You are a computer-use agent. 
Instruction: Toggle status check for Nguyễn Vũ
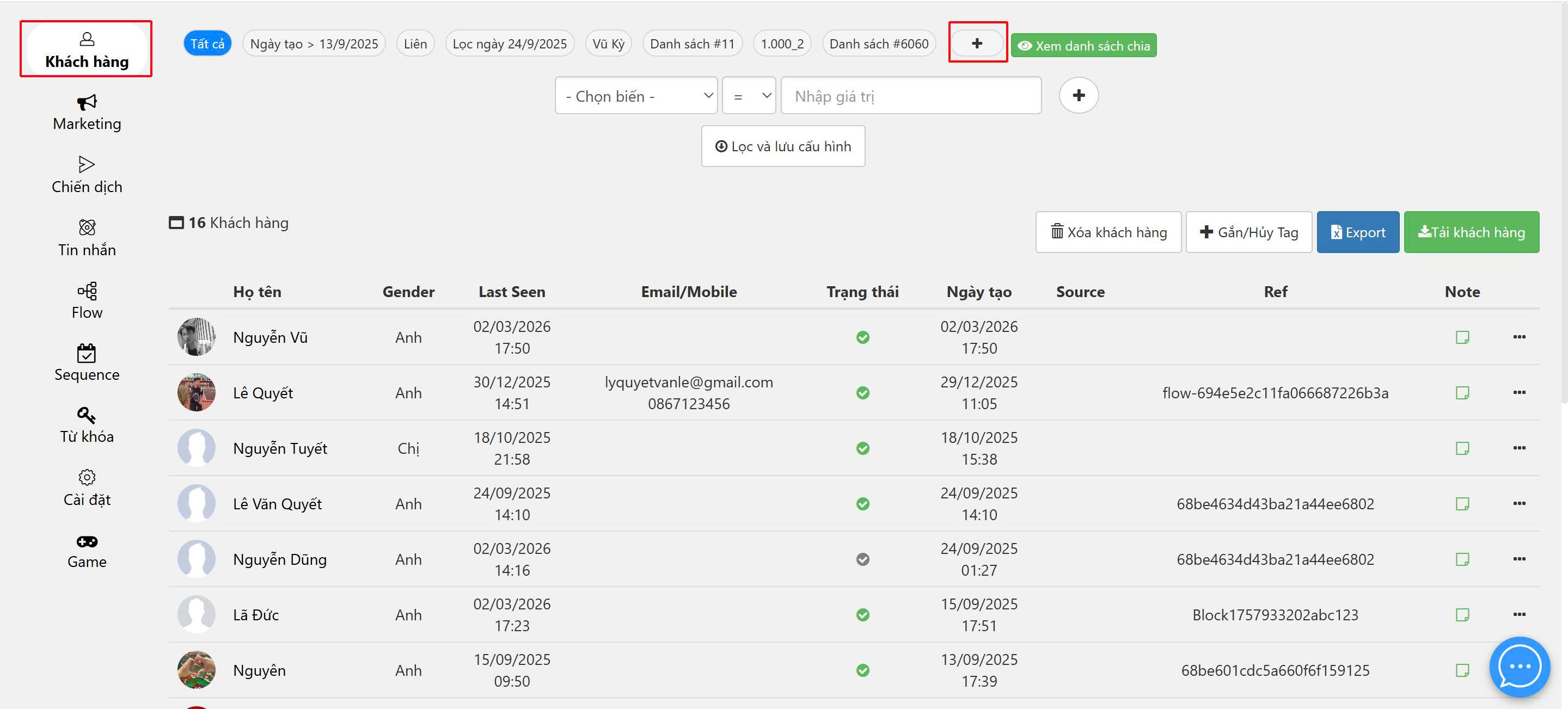(x=862, y=337)
